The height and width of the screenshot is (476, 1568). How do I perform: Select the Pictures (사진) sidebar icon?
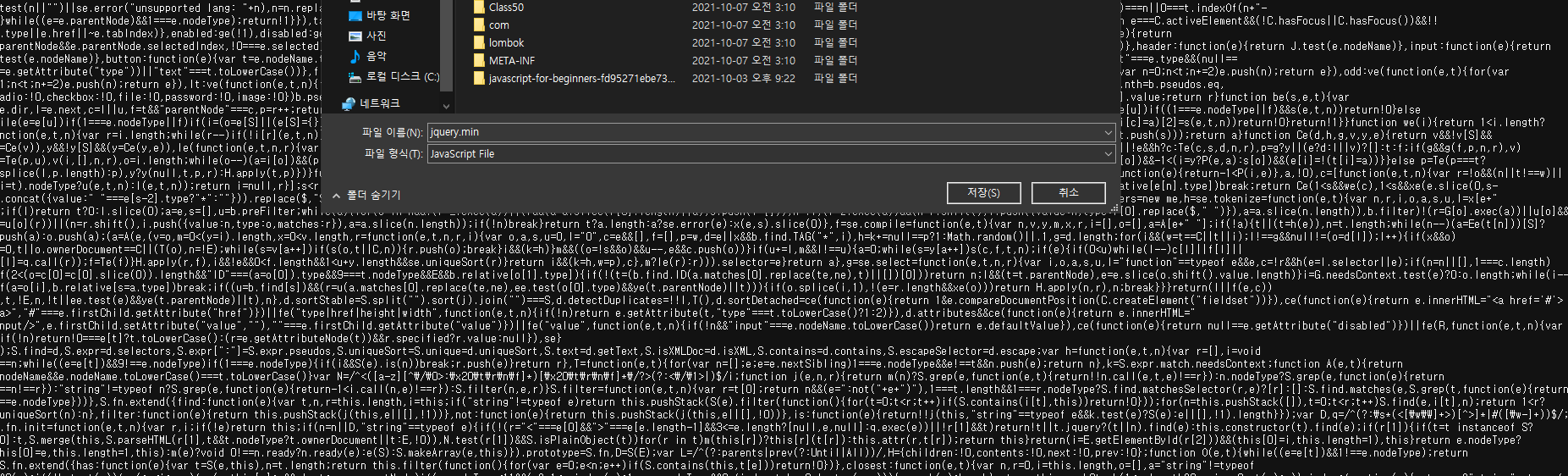click(x=355, y=36)
